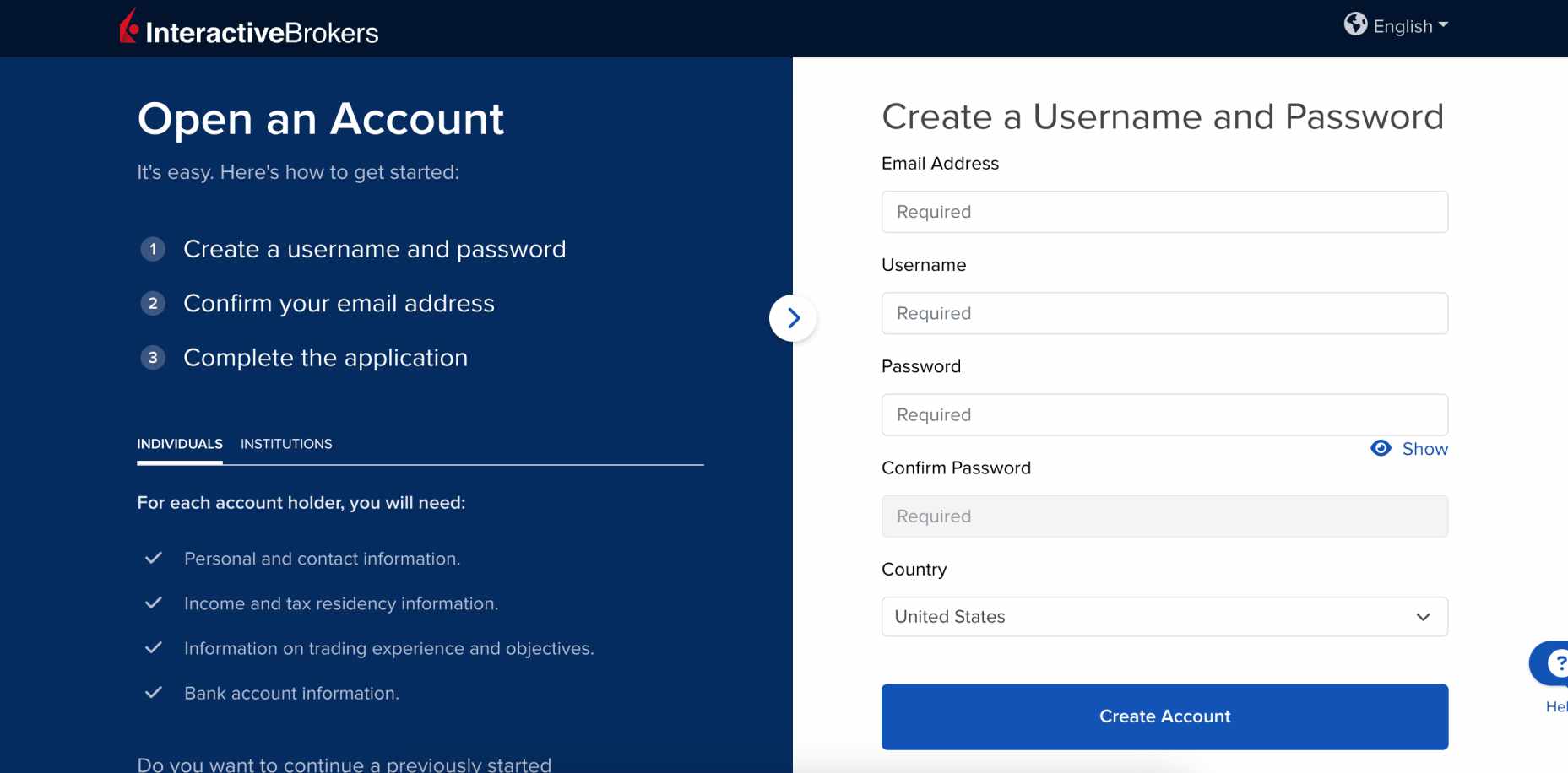Click the Help question mark bubble
The height and width of the screenshot is (773, 1568).
[x=1552, y=664]
